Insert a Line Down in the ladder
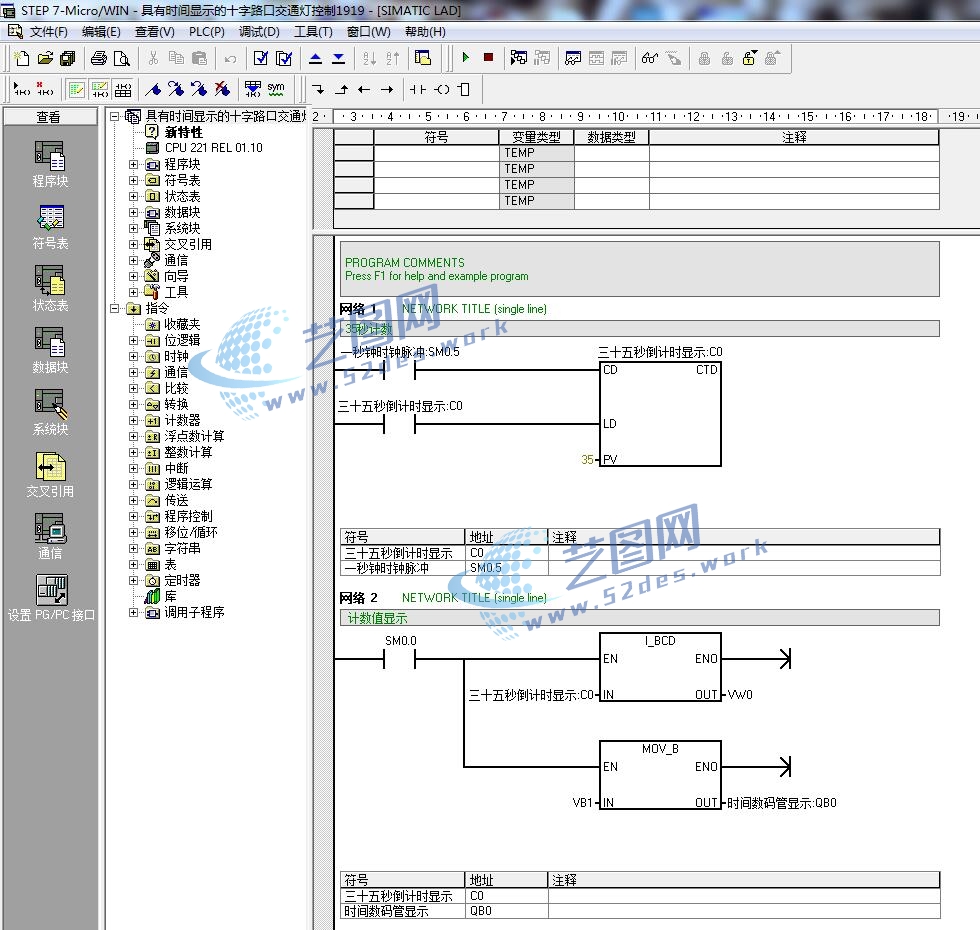Viewport: 980px width, 930px height. 319,90
